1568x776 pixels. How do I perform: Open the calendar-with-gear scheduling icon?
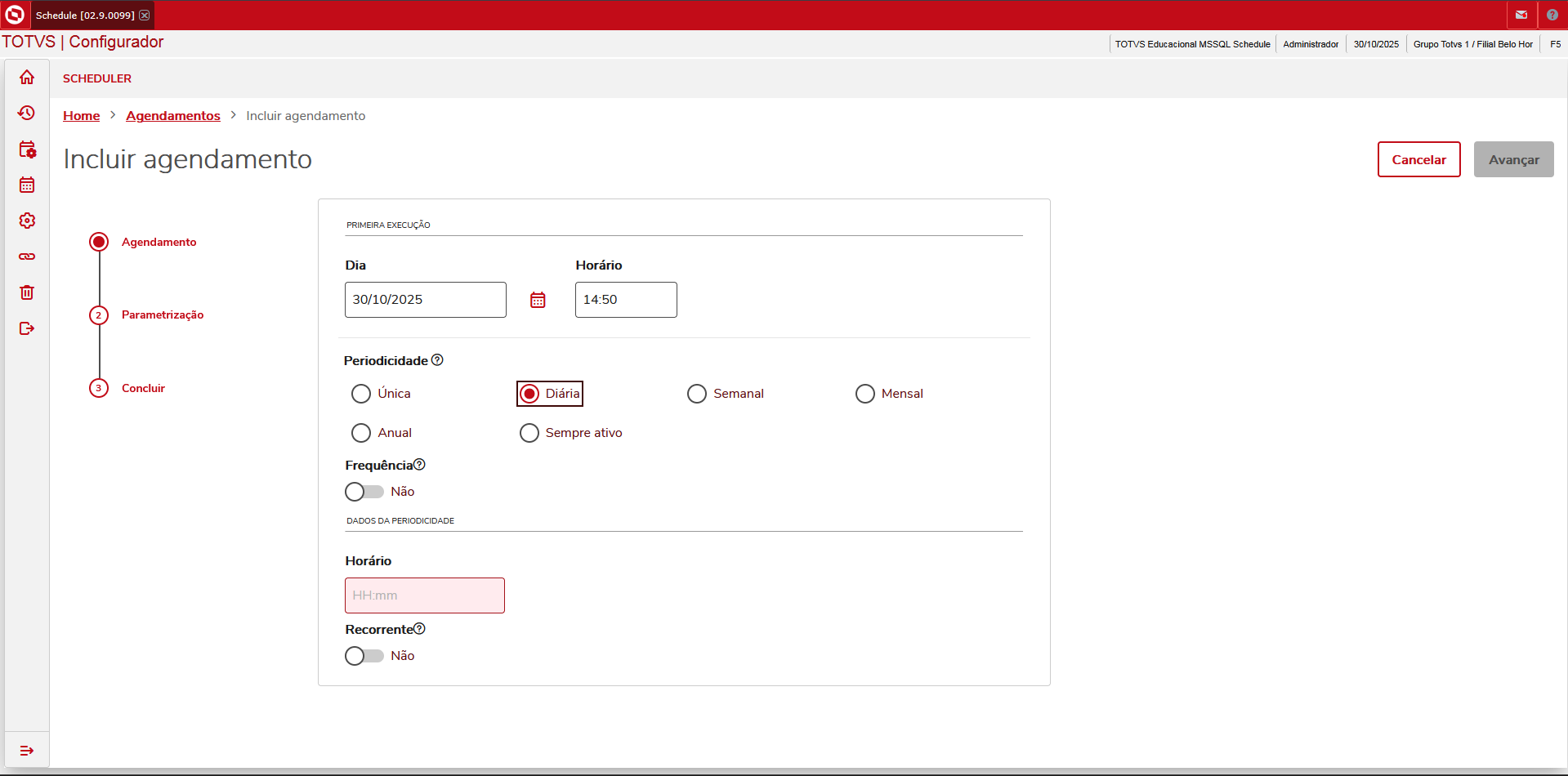point(27,149)
